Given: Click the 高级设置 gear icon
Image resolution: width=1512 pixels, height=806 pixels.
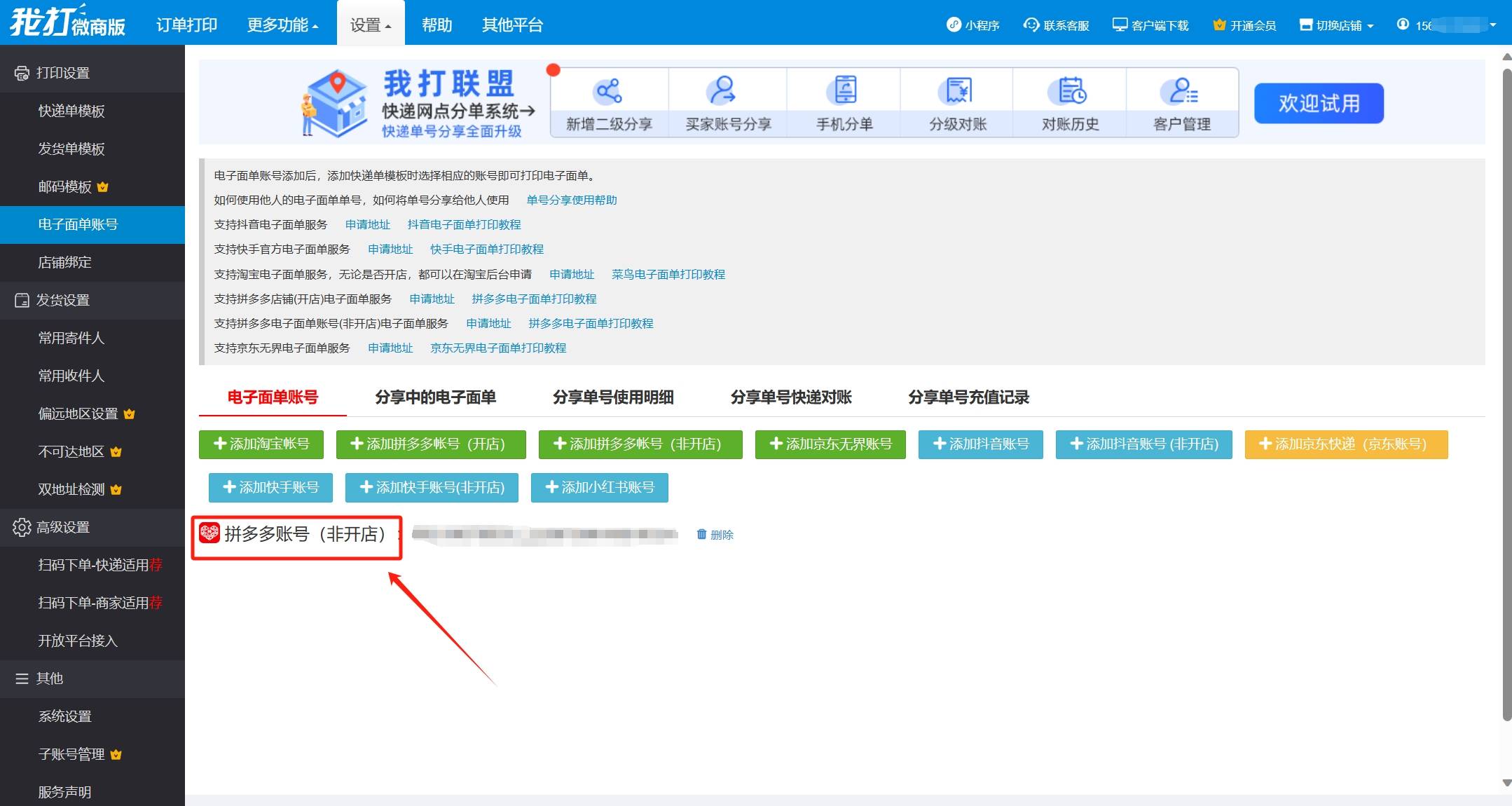Looking at the screenshot, I should coord(22,527).
